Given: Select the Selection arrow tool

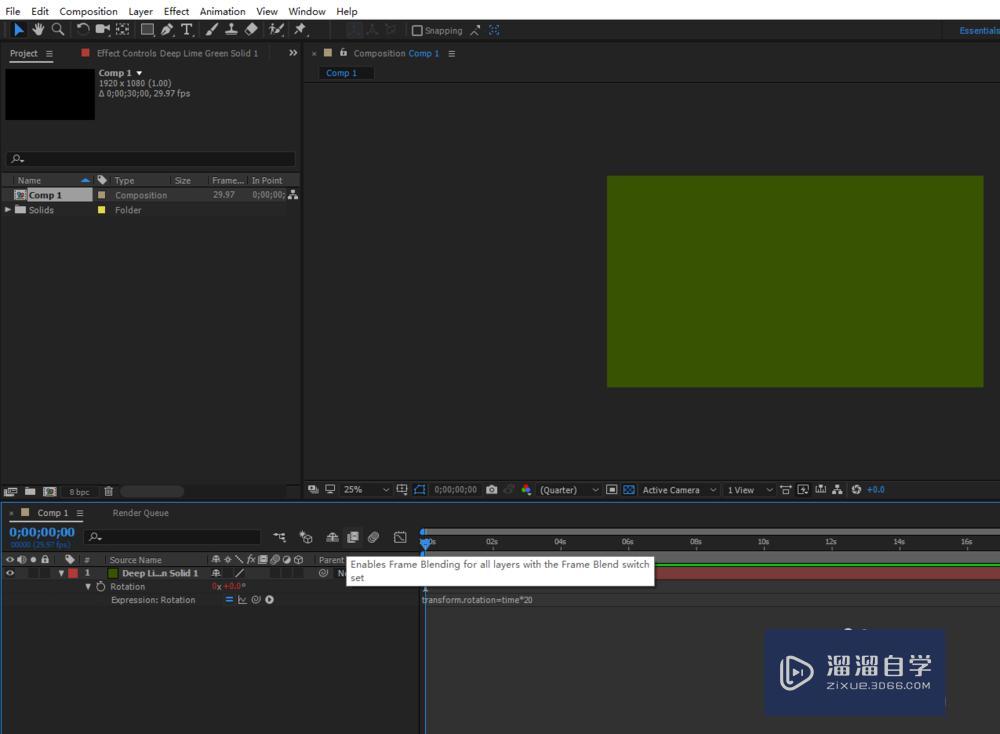Looking at the screenshot, I should coord(18,29).
